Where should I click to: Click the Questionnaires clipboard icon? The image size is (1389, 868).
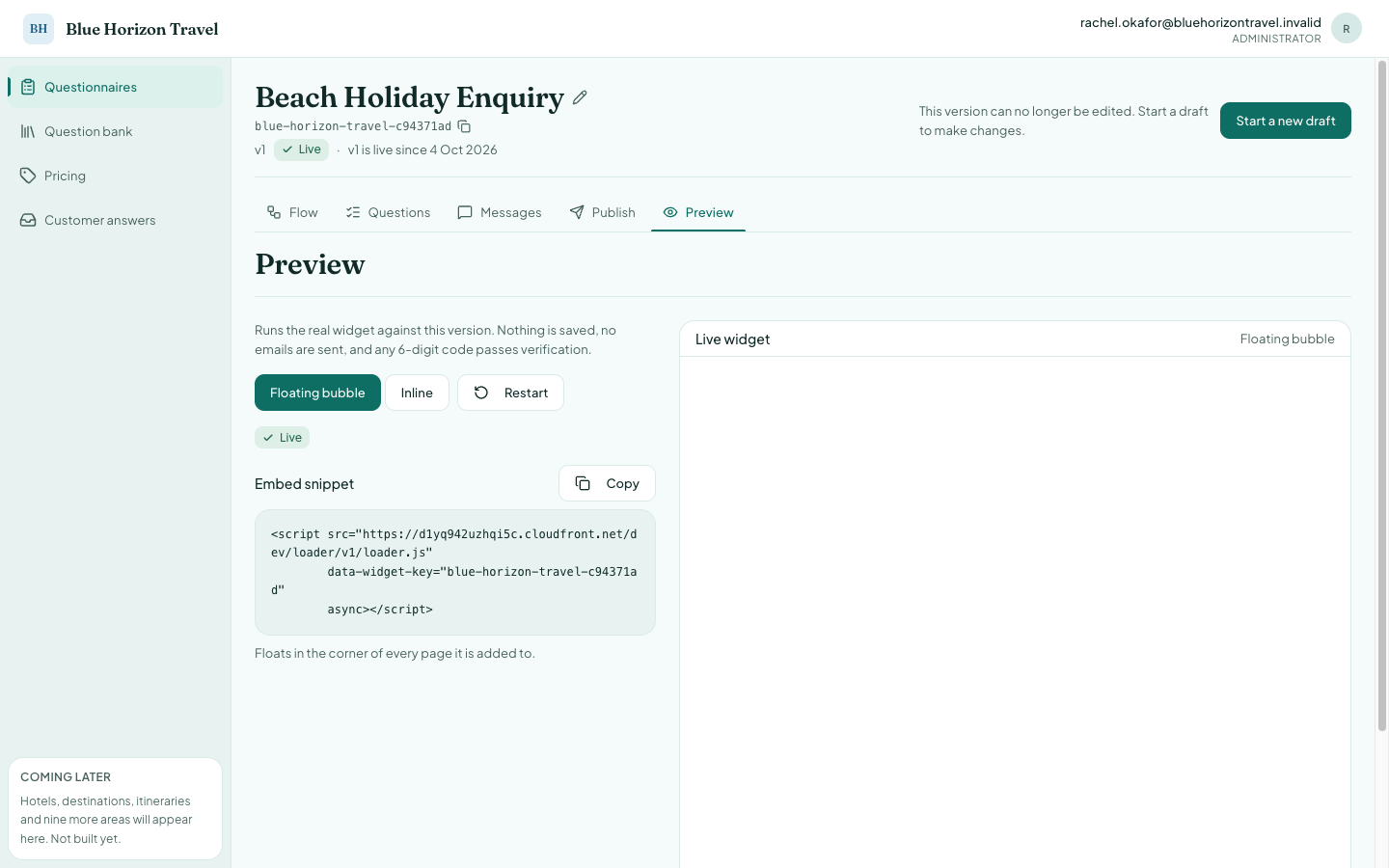tap(28, 87)
